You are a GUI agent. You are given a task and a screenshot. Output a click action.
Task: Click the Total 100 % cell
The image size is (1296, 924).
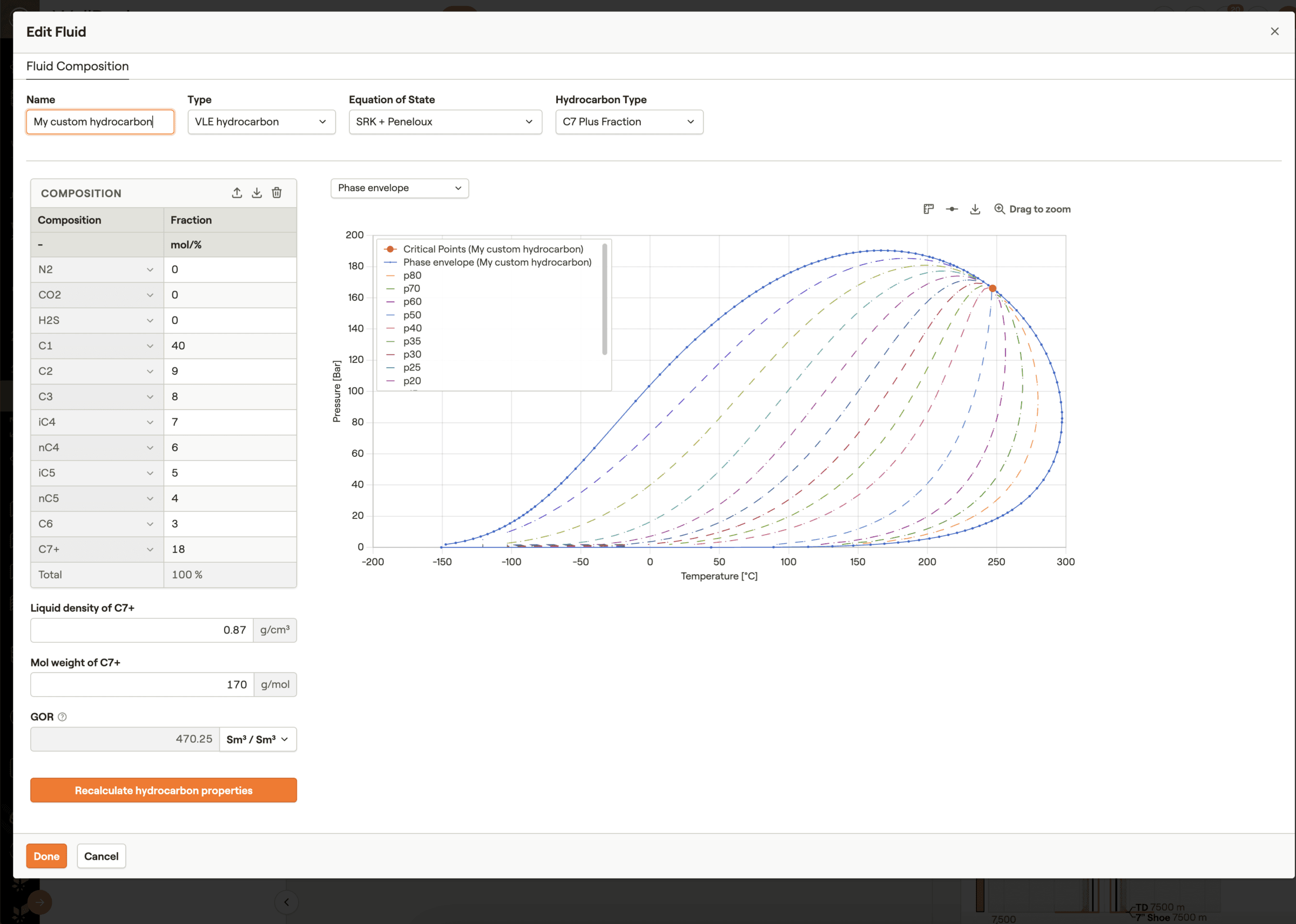point(231,575)
